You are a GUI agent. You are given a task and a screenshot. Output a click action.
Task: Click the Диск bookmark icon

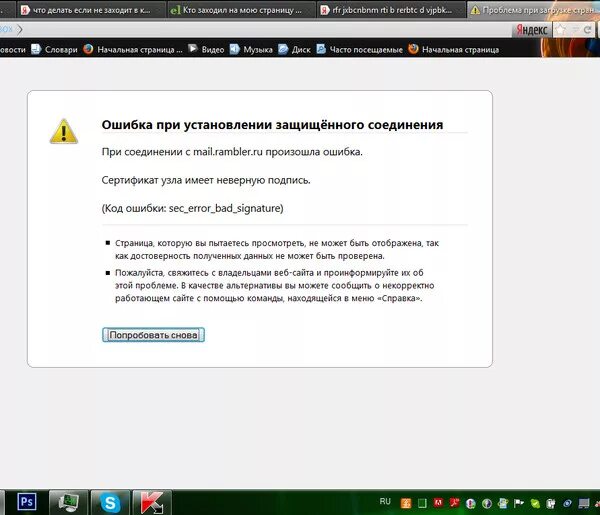click(283, 49)
